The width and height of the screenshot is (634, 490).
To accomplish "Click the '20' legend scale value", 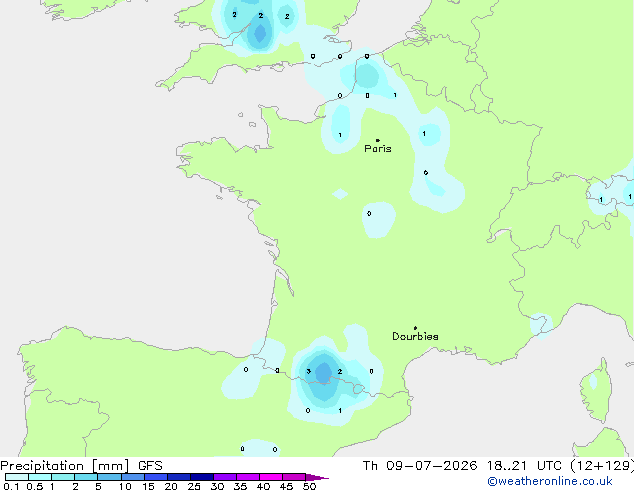I will tap(171, 486).
